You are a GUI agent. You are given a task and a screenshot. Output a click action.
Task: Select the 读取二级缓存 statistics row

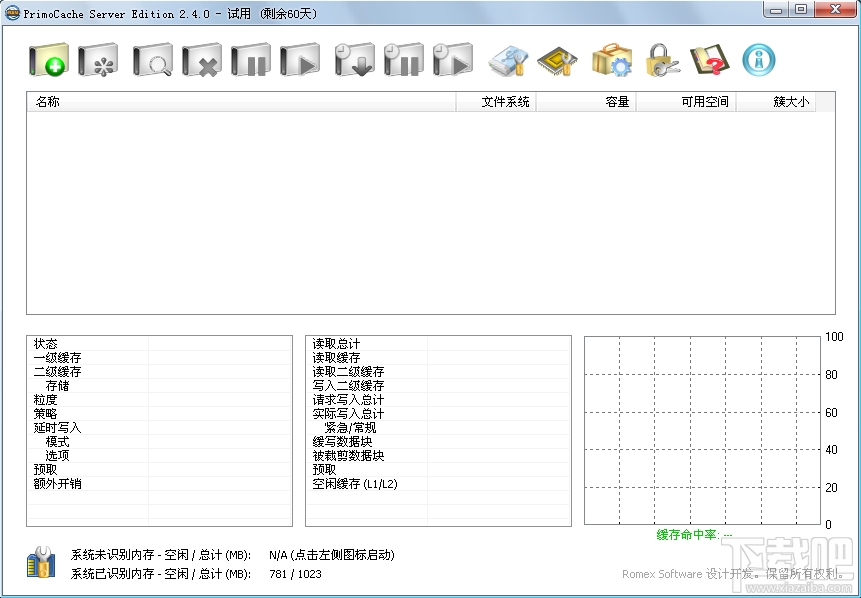coord(438,372)
